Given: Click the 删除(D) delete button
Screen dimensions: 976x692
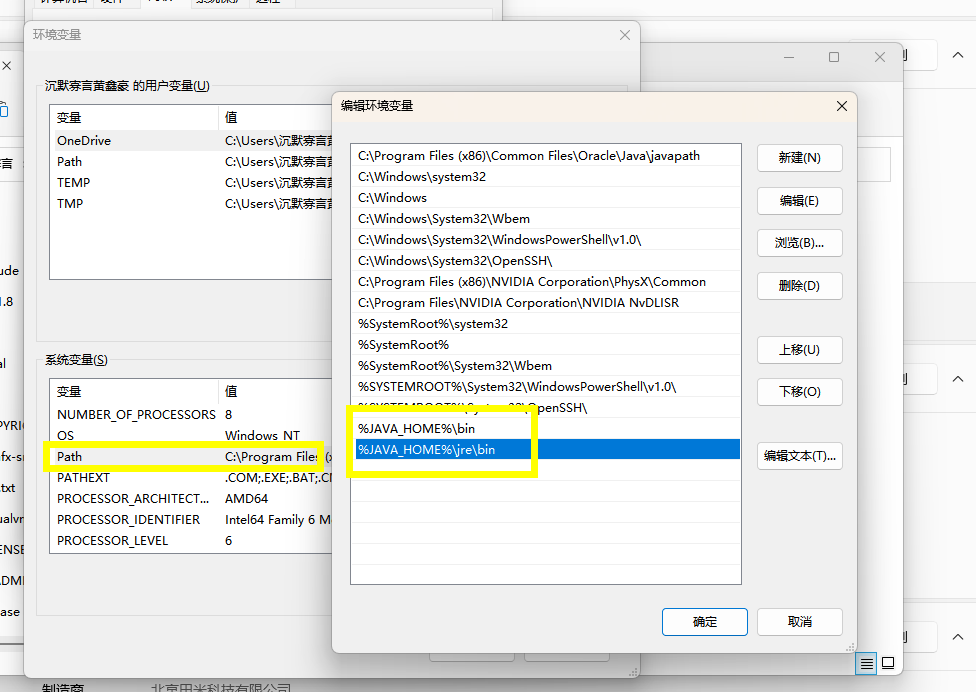Looking at the screenshot, I should 799,286.
